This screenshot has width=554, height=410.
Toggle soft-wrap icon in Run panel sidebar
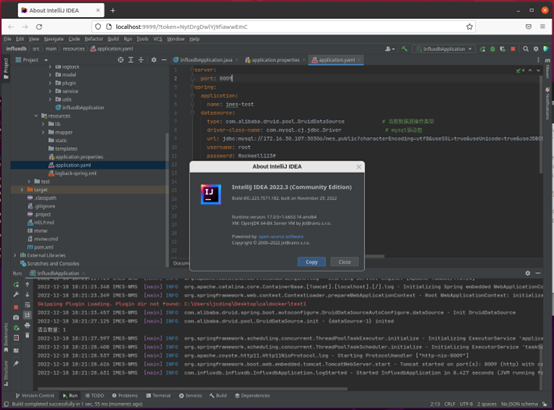[x=28, y=305]
